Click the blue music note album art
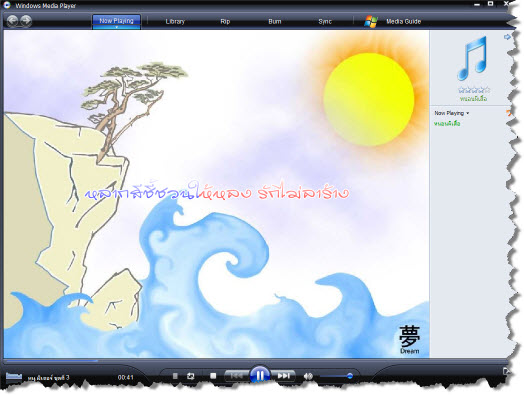The height and width of the screenshot is (395, 524). 473,58
